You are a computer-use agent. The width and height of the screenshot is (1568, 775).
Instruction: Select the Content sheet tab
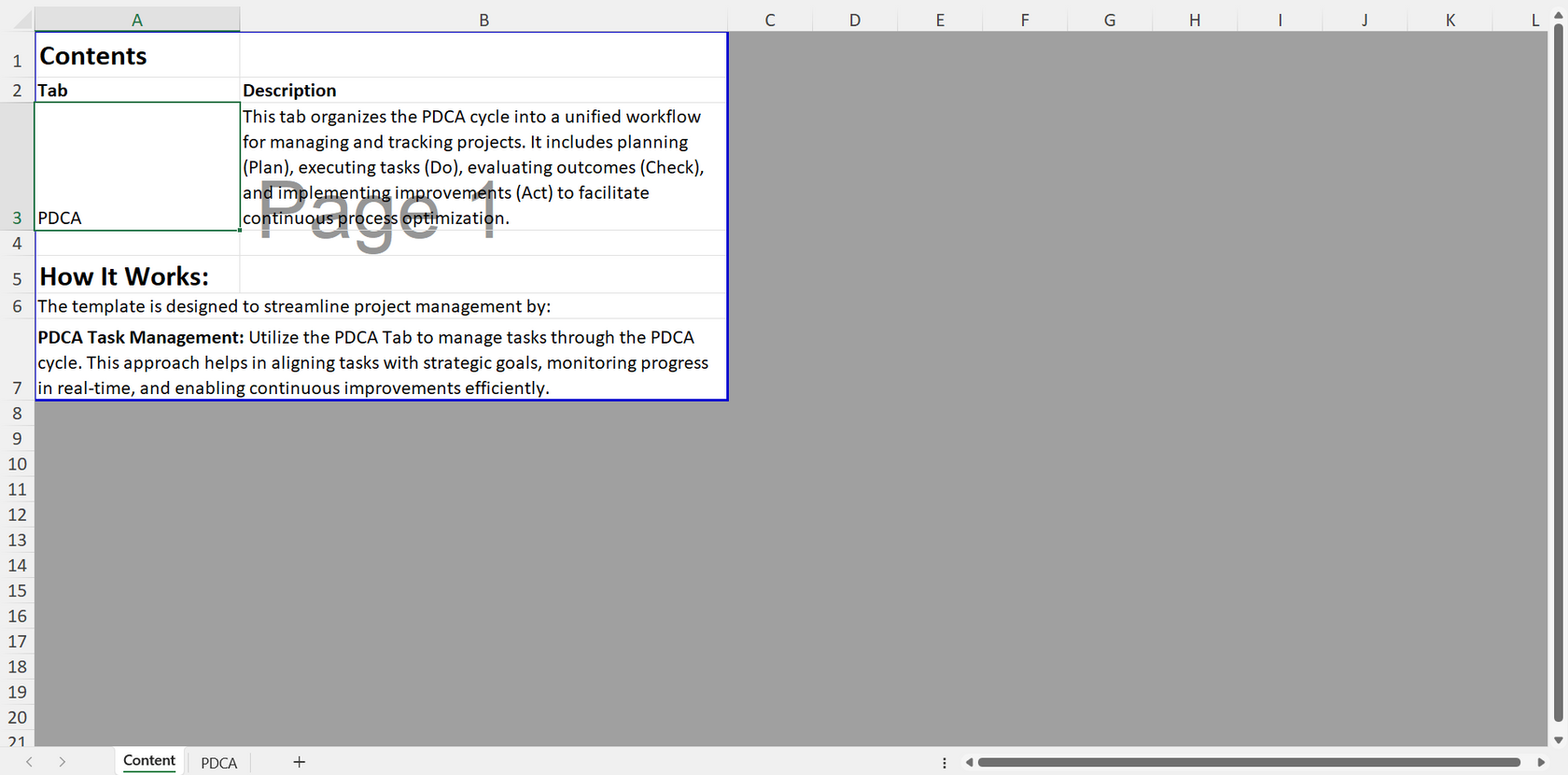[149, 761]
